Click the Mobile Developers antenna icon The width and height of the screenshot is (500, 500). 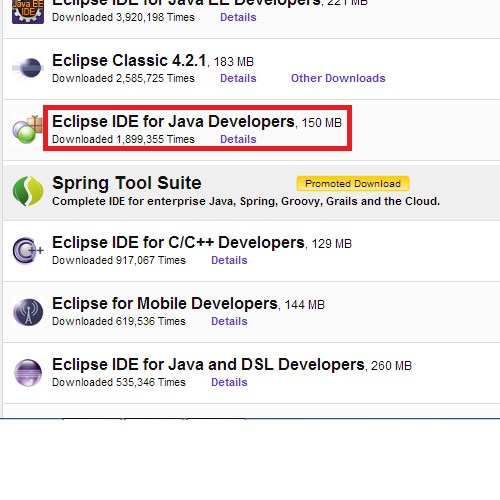point(28,312)
